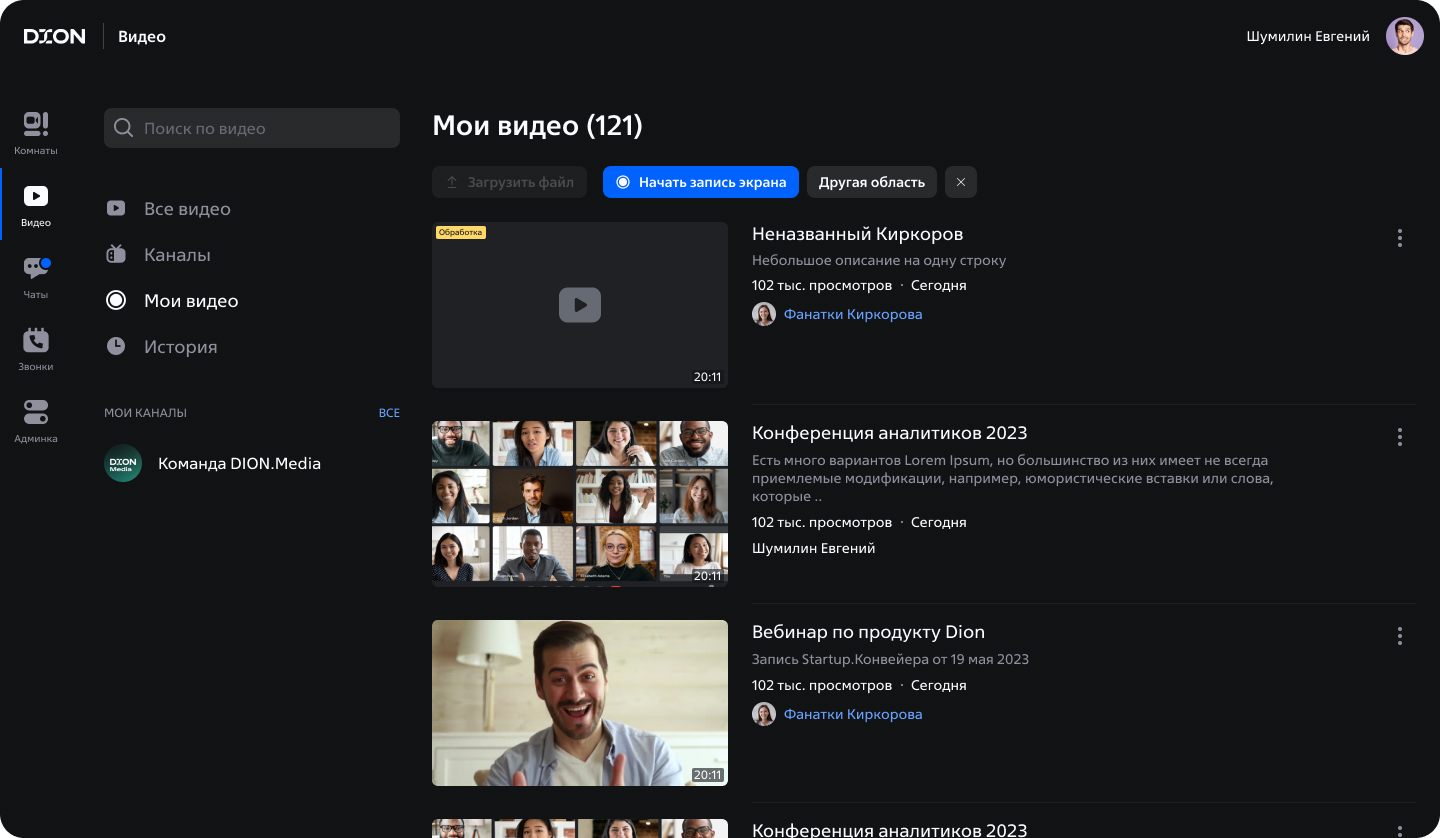The image size is (1440, 838).
Task: Open options menu for Вебинар по продукту Dion
Action: (1399, 636)
